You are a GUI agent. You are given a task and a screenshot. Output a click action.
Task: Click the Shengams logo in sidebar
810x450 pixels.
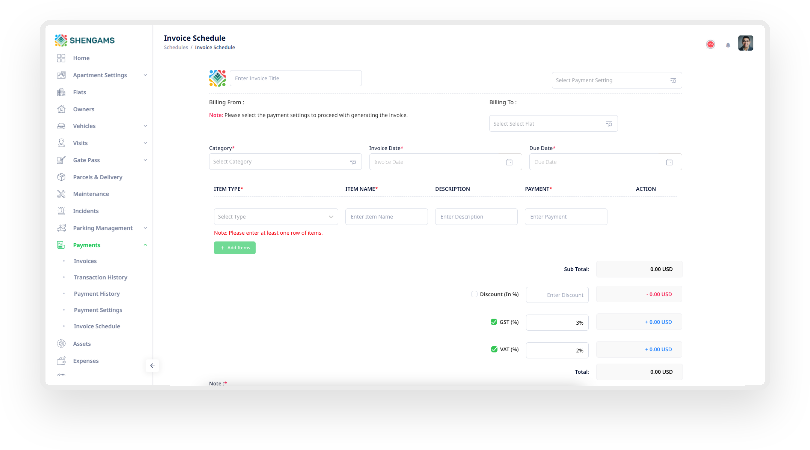tap(85, 40)
